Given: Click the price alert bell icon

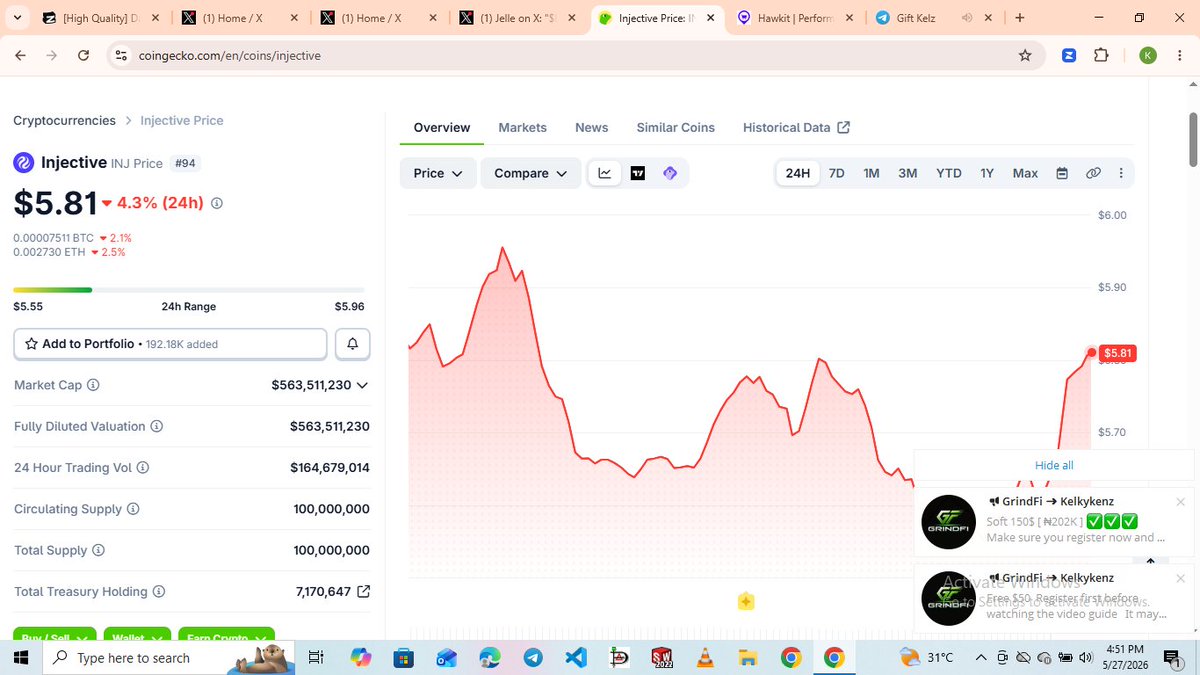Looking at the screenshot, I should (x=353, y=344).
